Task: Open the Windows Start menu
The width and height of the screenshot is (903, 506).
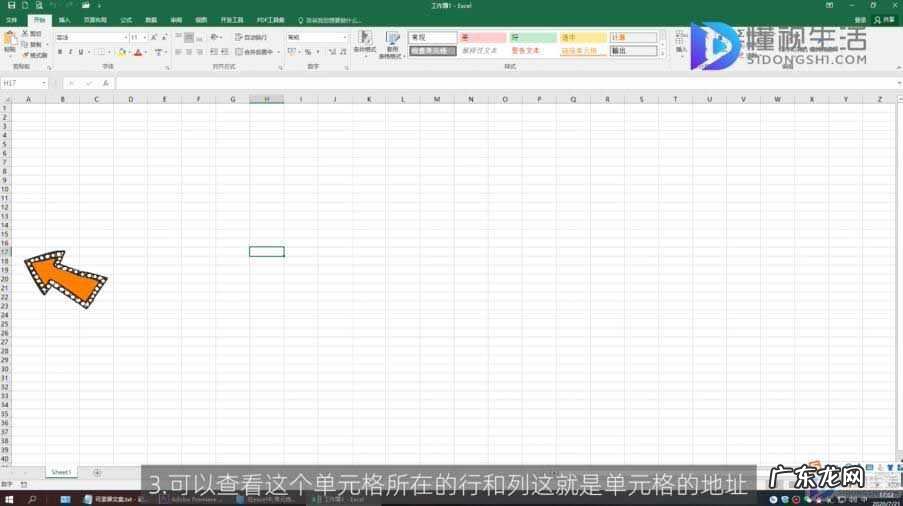Action: point(9,499)
